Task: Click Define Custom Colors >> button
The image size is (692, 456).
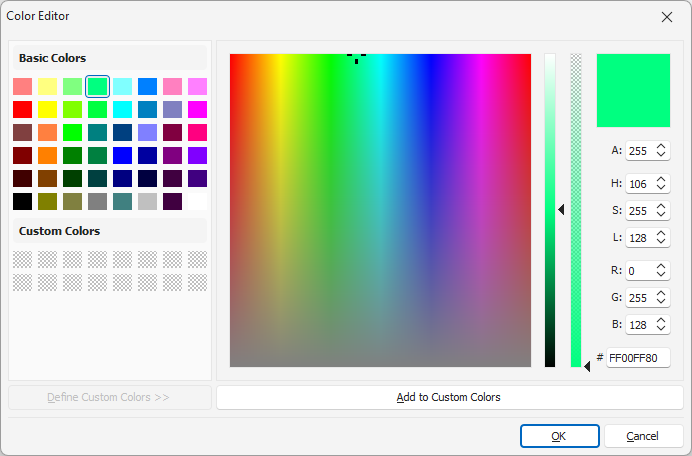Action: [110, 397]
